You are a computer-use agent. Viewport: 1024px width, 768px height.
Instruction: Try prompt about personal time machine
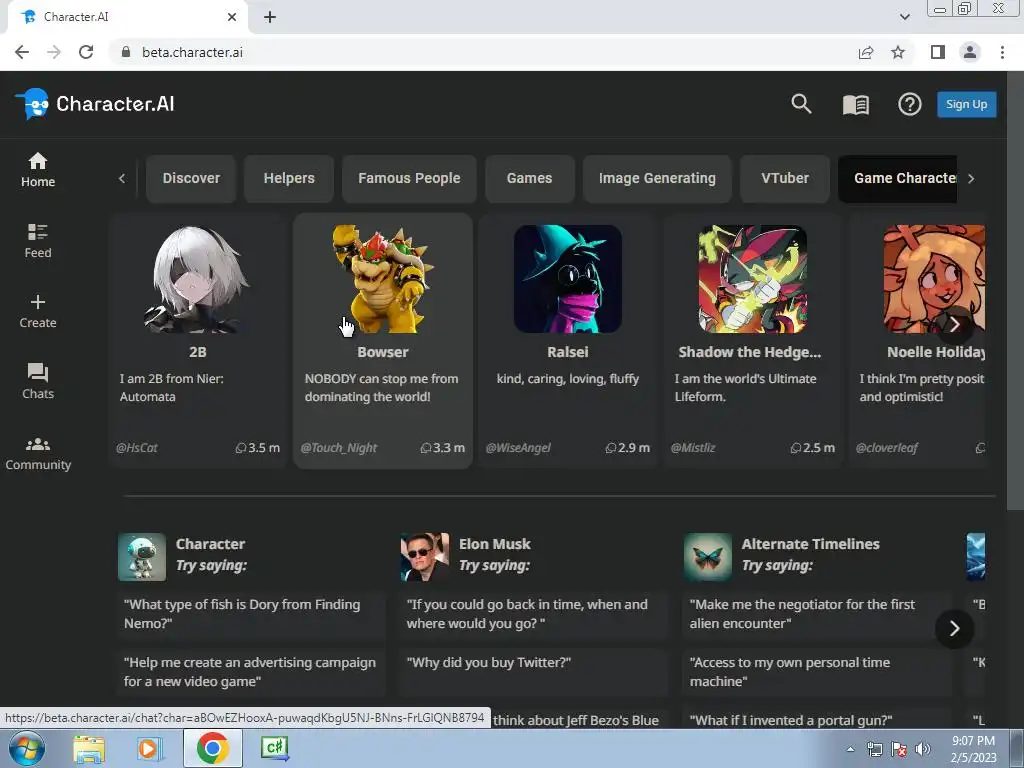pyautogui.click(x=818, y=672)
